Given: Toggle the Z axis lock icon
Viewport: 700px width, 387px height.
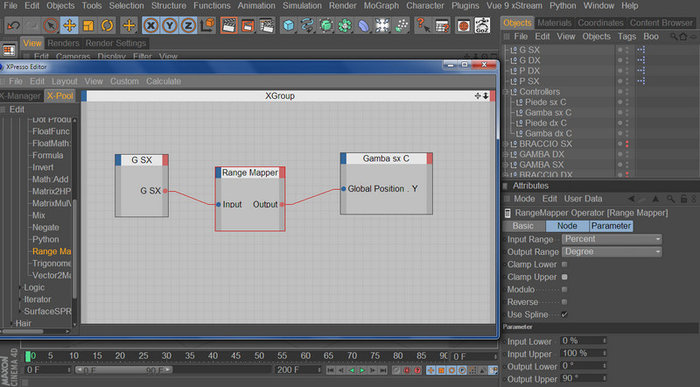Looking at the screenshot, I should tap(188, 25).
